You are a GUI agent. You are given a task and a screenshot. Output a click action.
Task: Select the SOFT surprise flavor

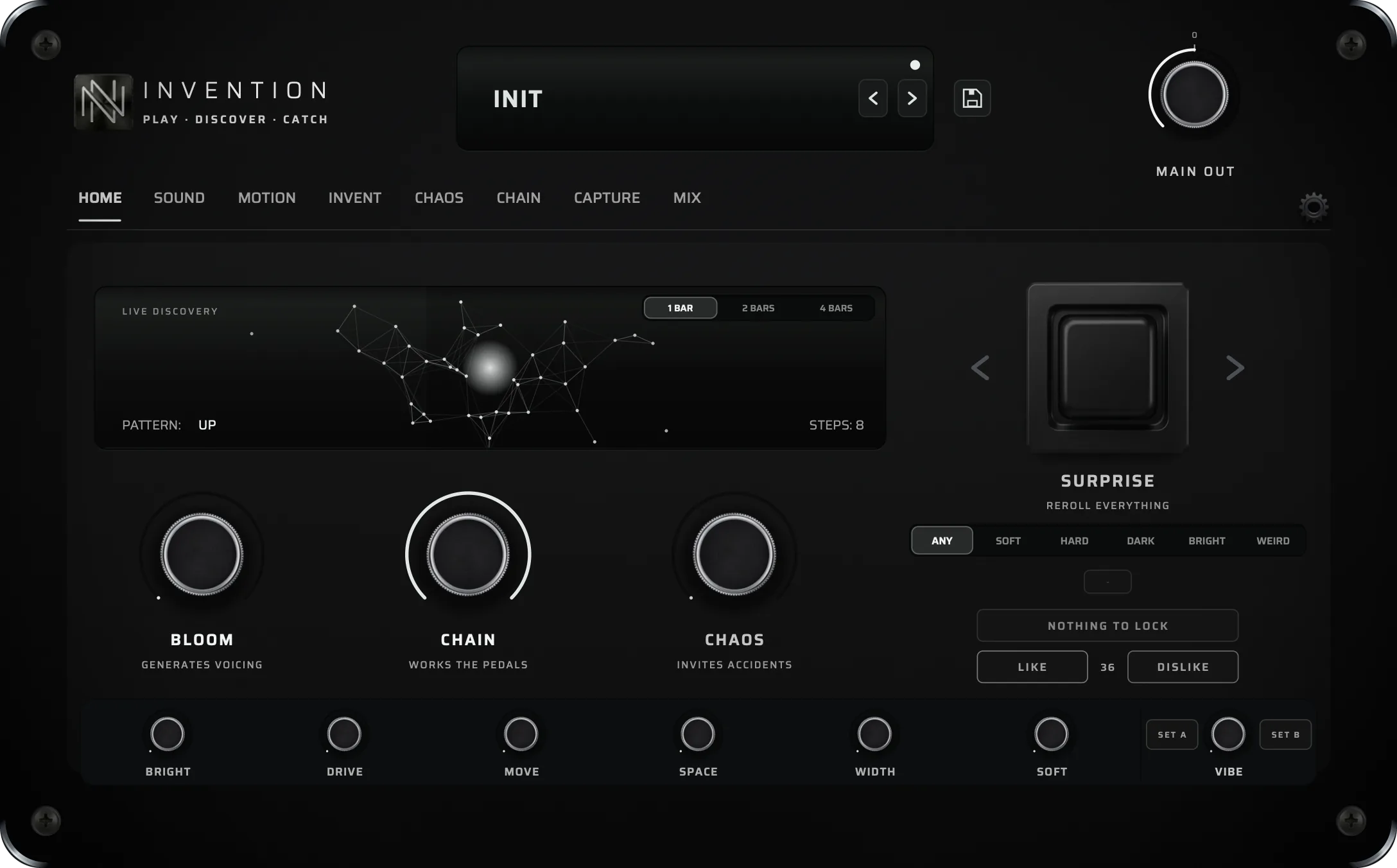[1008, 541]
